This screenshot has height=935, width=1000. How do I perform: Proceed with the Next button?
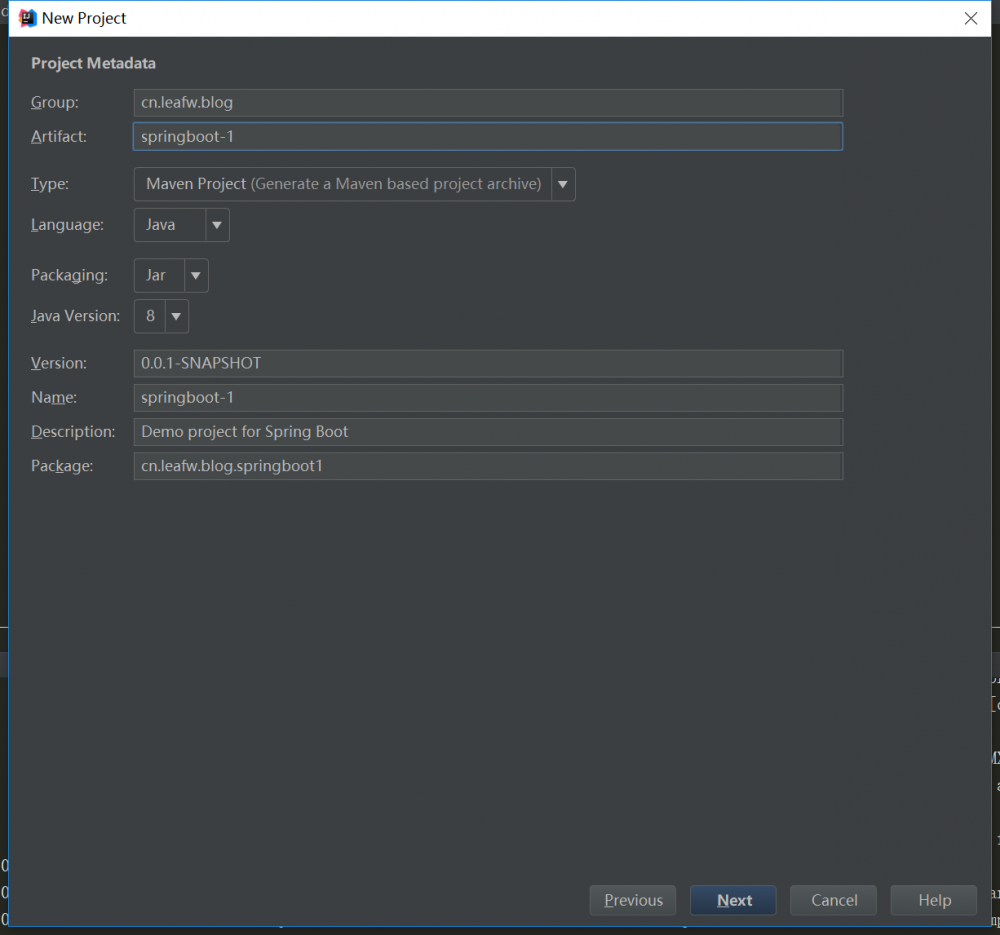tap(734, 900)
